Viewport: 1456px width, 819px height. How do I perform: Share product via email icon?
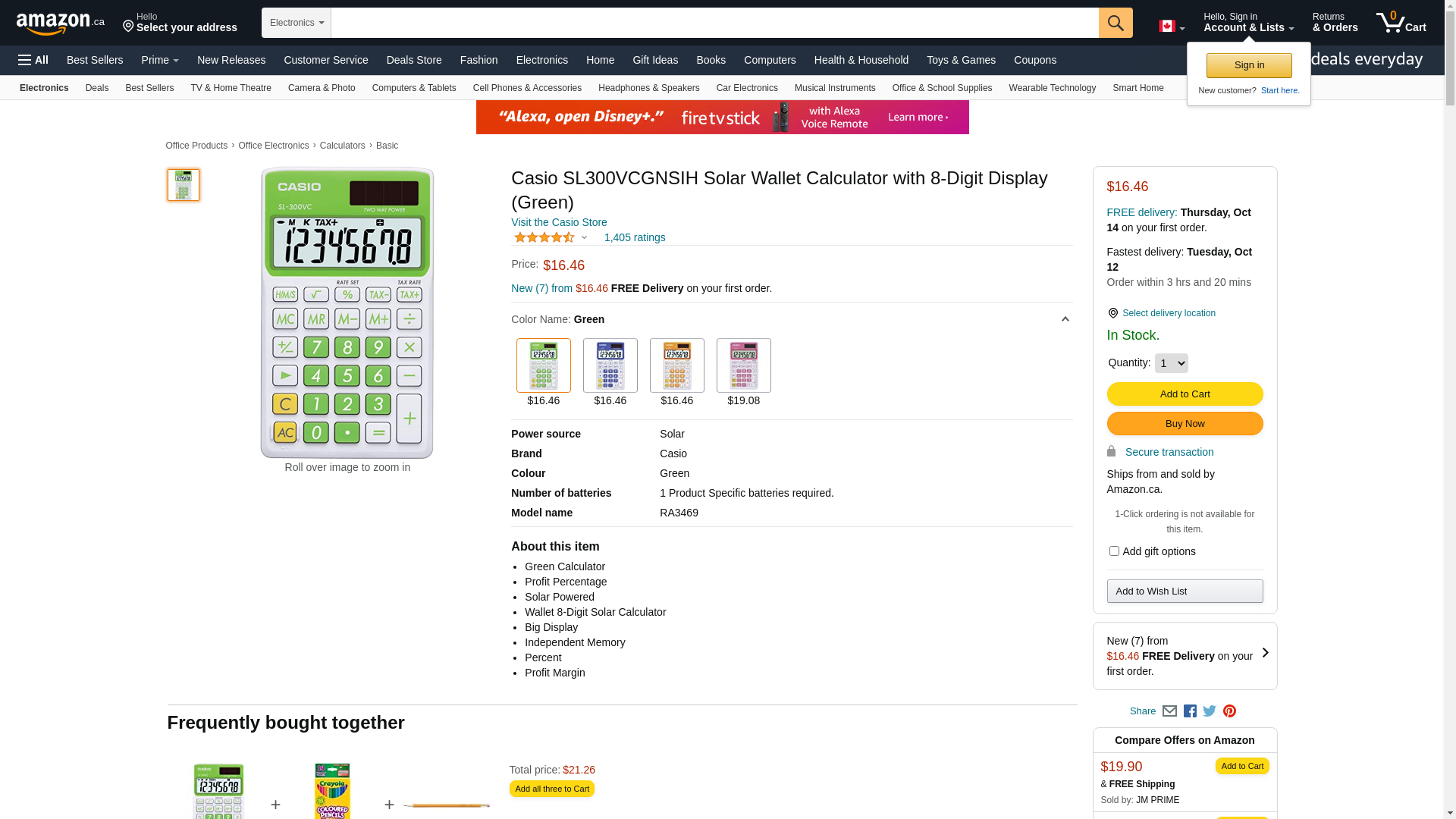(x=1169, y=711)
